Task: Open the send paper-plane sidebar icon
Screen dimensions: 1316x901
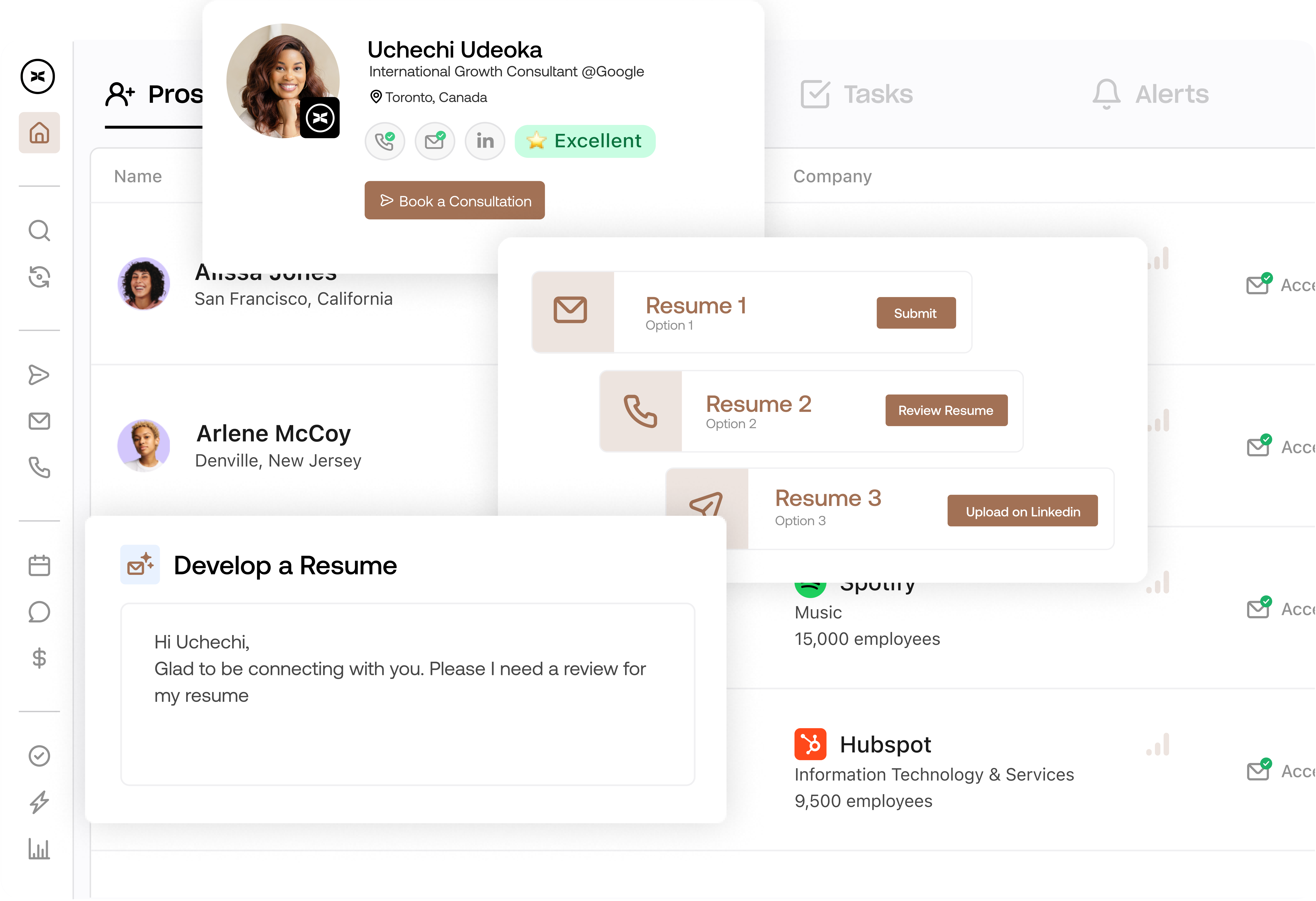Action: click(39, 375)
